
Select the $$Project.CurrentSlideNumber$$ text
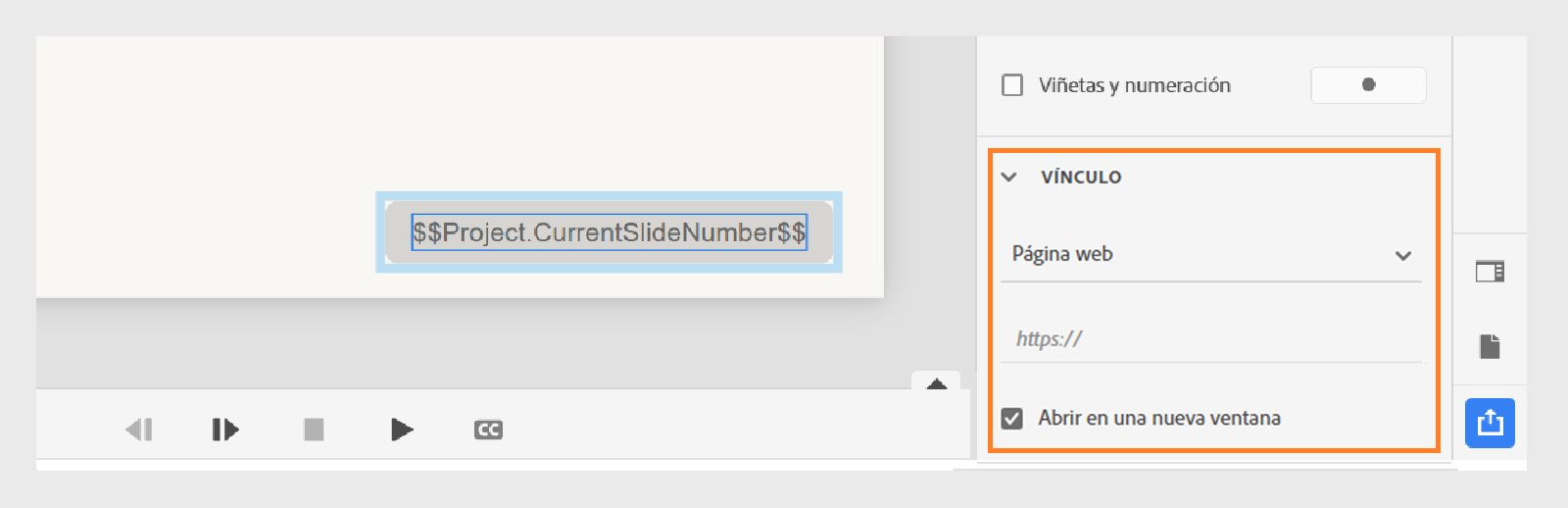[609, 232]
